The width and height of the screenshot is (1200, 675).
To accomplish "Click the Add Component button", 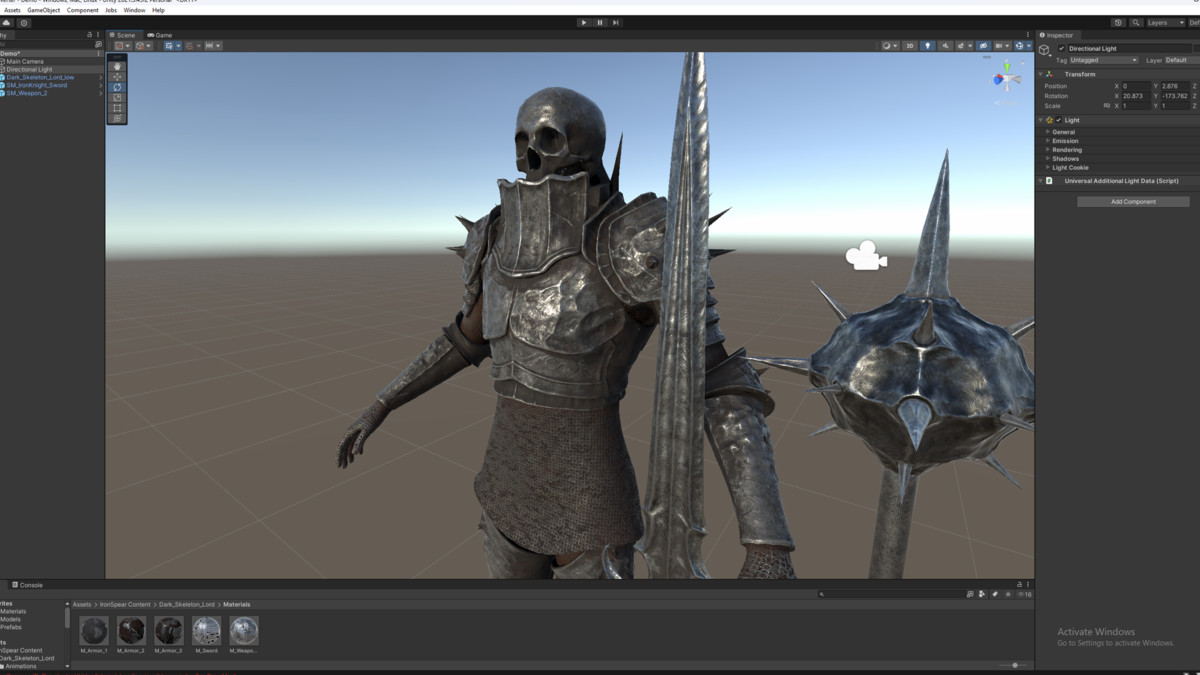I will click(1133, 202).
